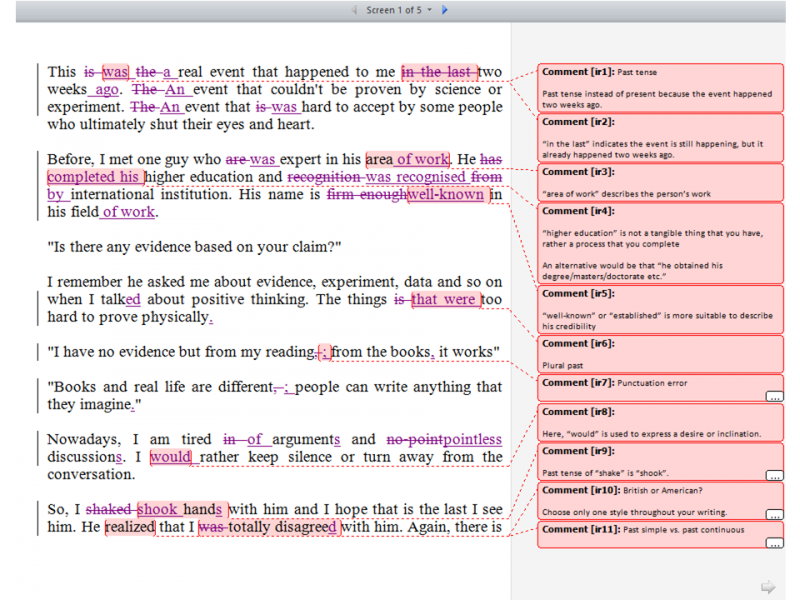
Task: Click the next page arrow at bottom right
Action: pyautogui.click(x=768, y=587)
